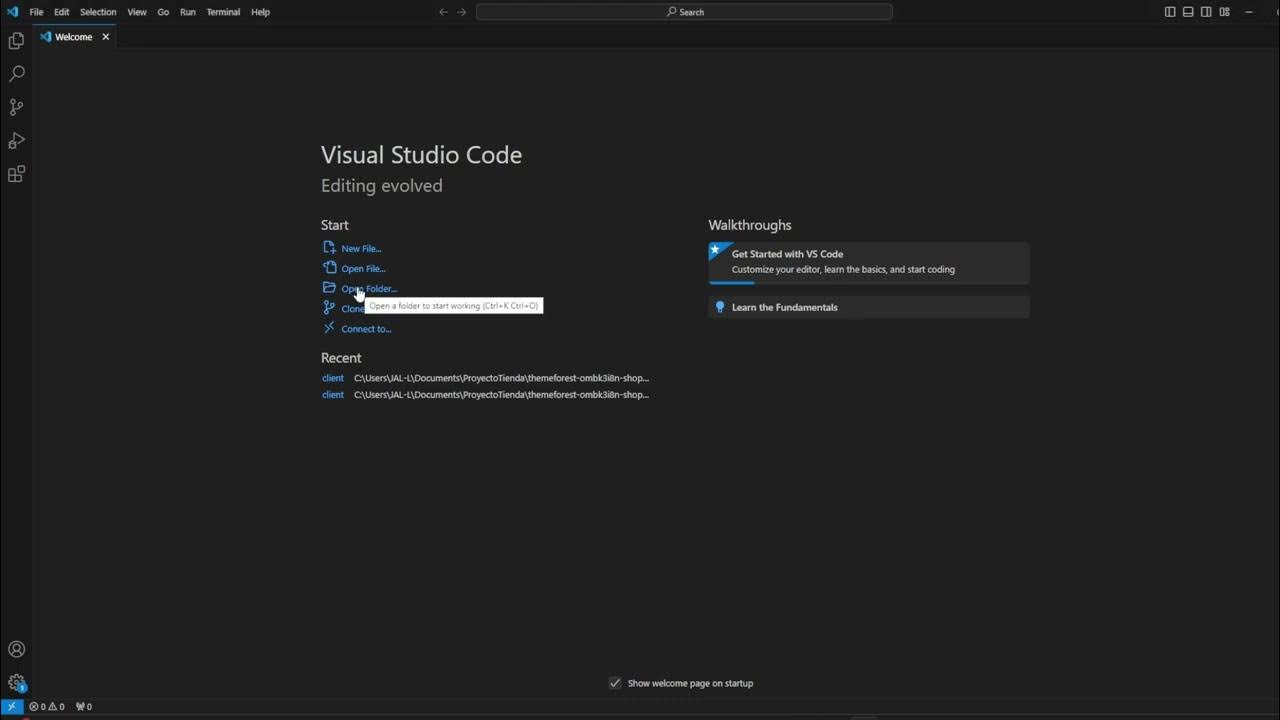
Task: Toggle the bottom panel layout icon
Action: point(1188,12)
